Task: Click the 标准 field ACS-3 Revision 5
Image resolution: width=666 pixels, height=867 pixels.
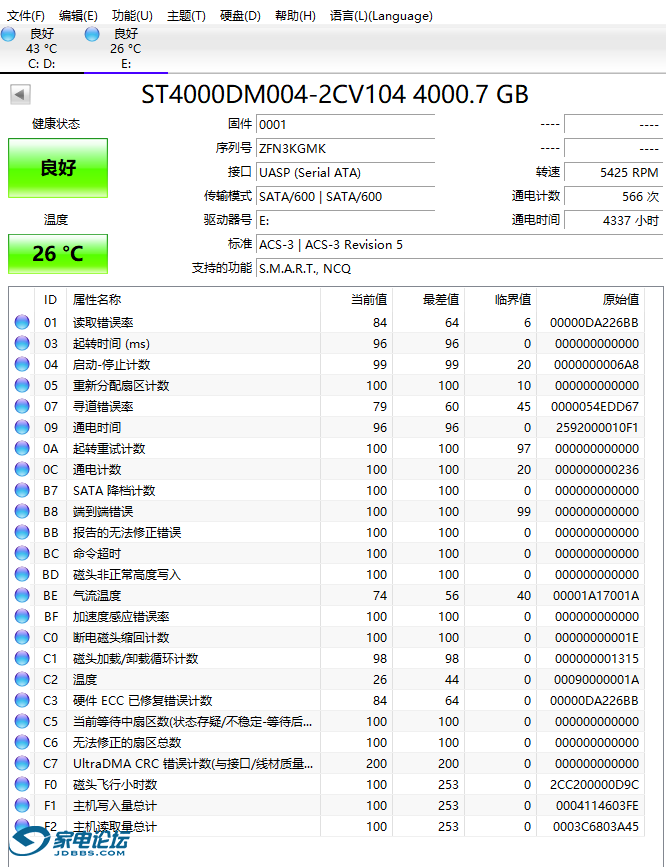Action: pyautogui.click(x=460, y=244)
